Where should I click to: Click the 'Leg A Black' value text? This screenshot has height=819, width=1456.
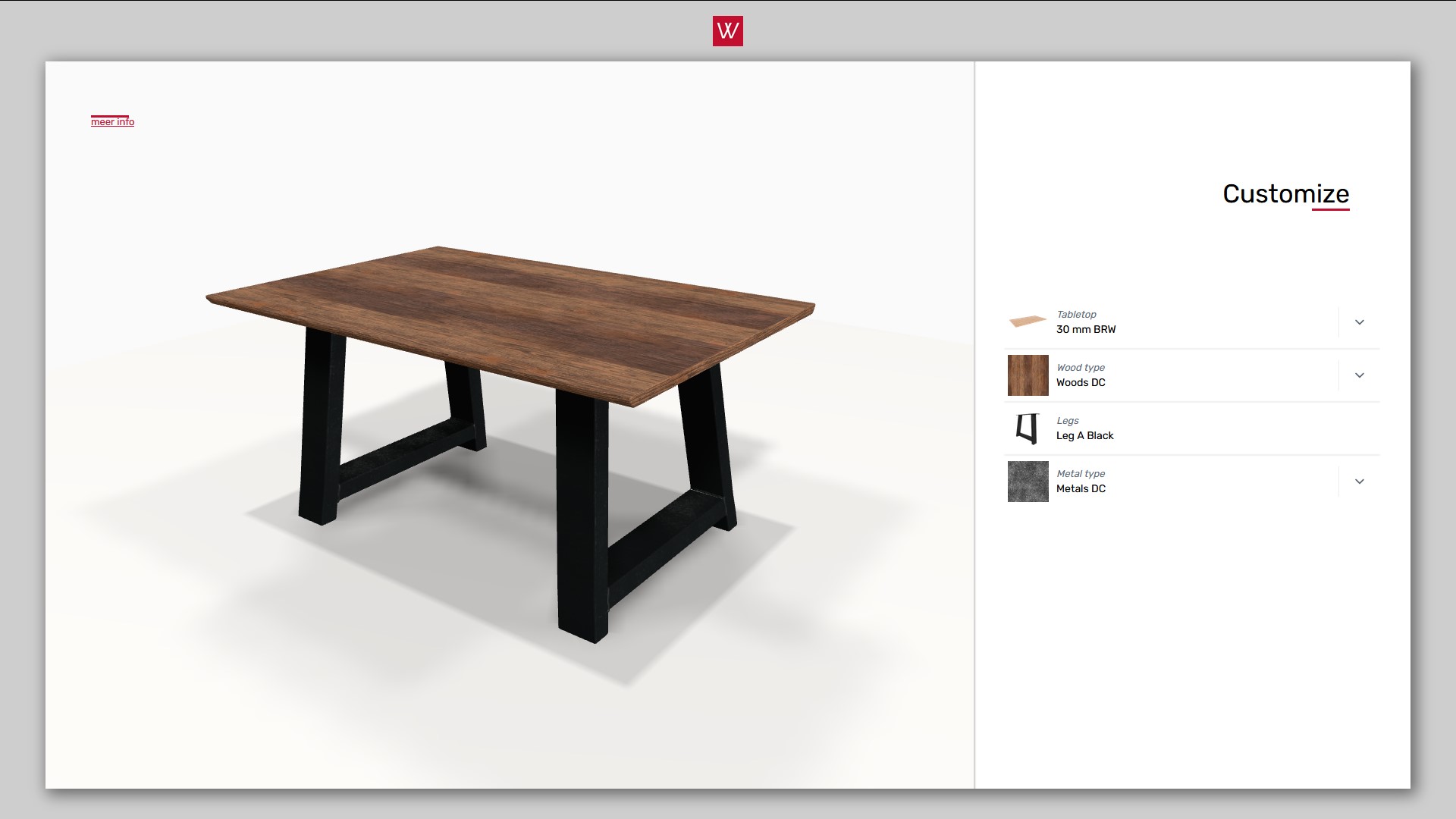point(1084,435)
